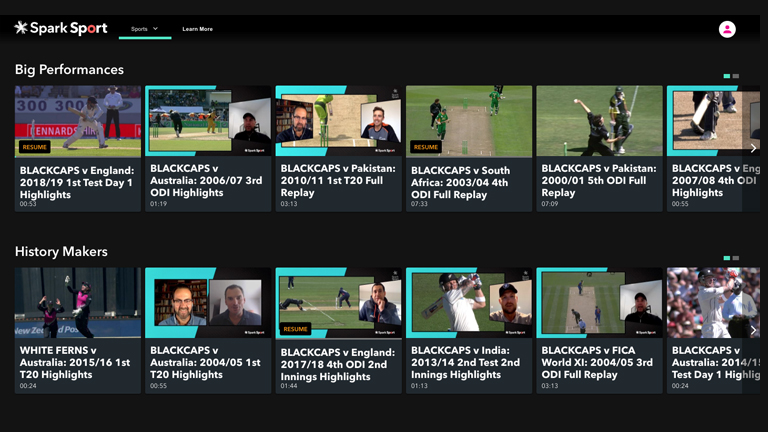Click title 'BLACKCAPS v Pakistan: 2010/11 1st T20 Full Replay'
The width and height of the screenshot is (768, 432).
pyautogui.click(x=338, y=180)
